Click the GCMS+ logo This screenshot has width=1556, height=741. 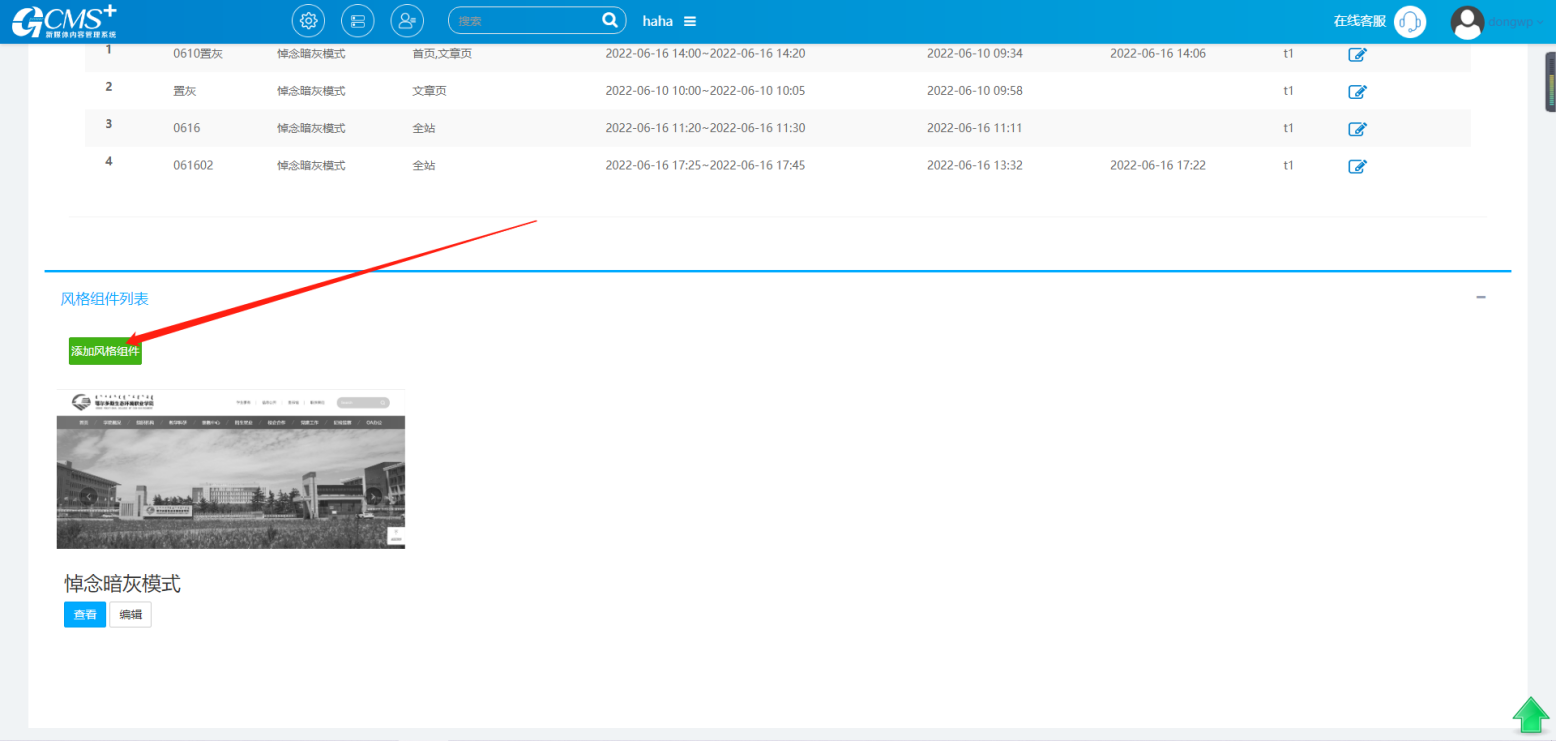coord(64,21)
